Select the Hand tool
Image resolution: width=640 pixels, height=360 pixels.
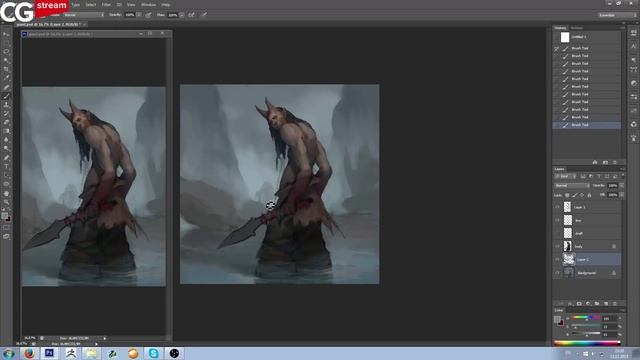click(x=6, y=193)
